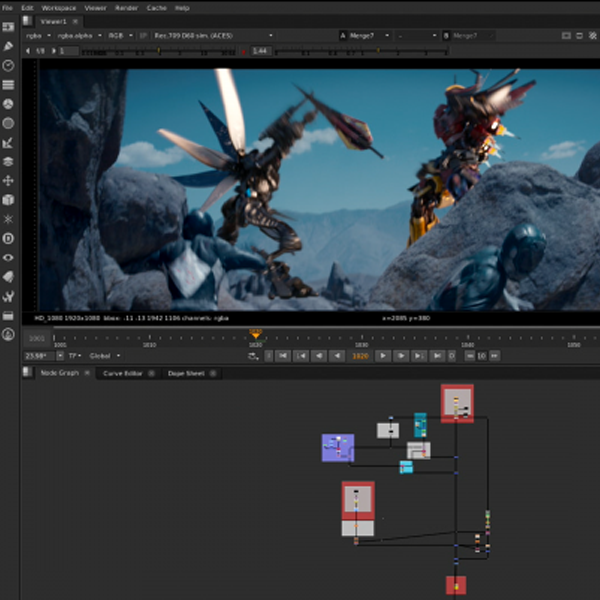Click the Draw nodes icon
600x600 pixels.
tap(8, 46)
